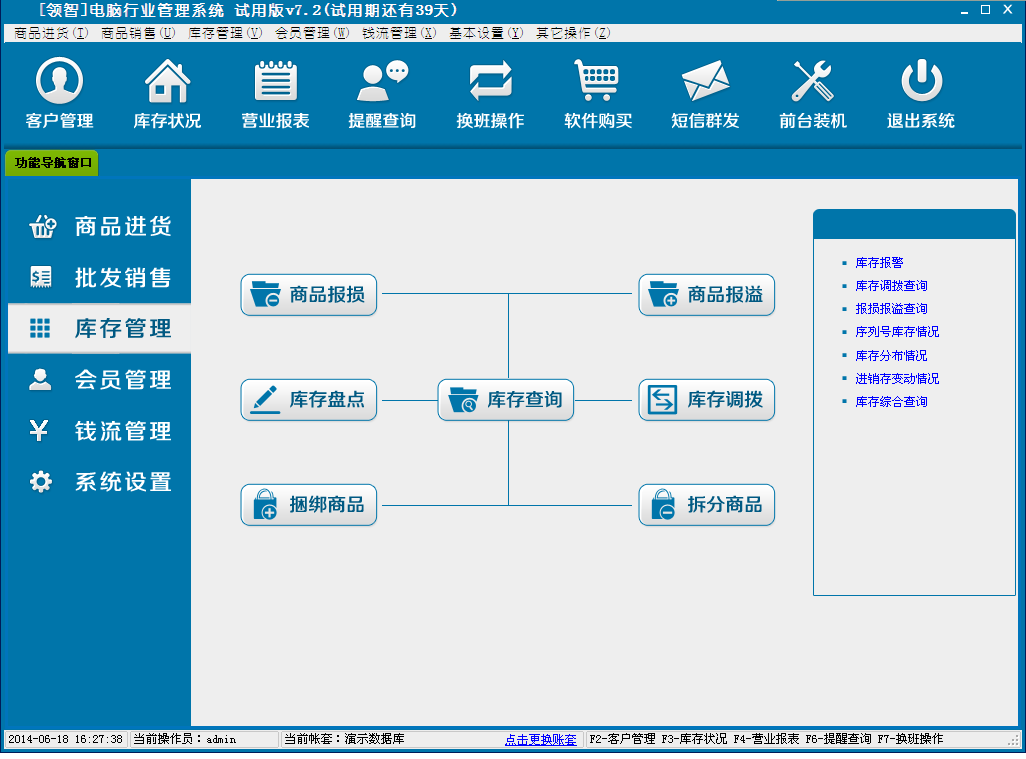Open 库存综合查询 link in right panel
This screenshot has width=1026, height=759.
[891, 402]
